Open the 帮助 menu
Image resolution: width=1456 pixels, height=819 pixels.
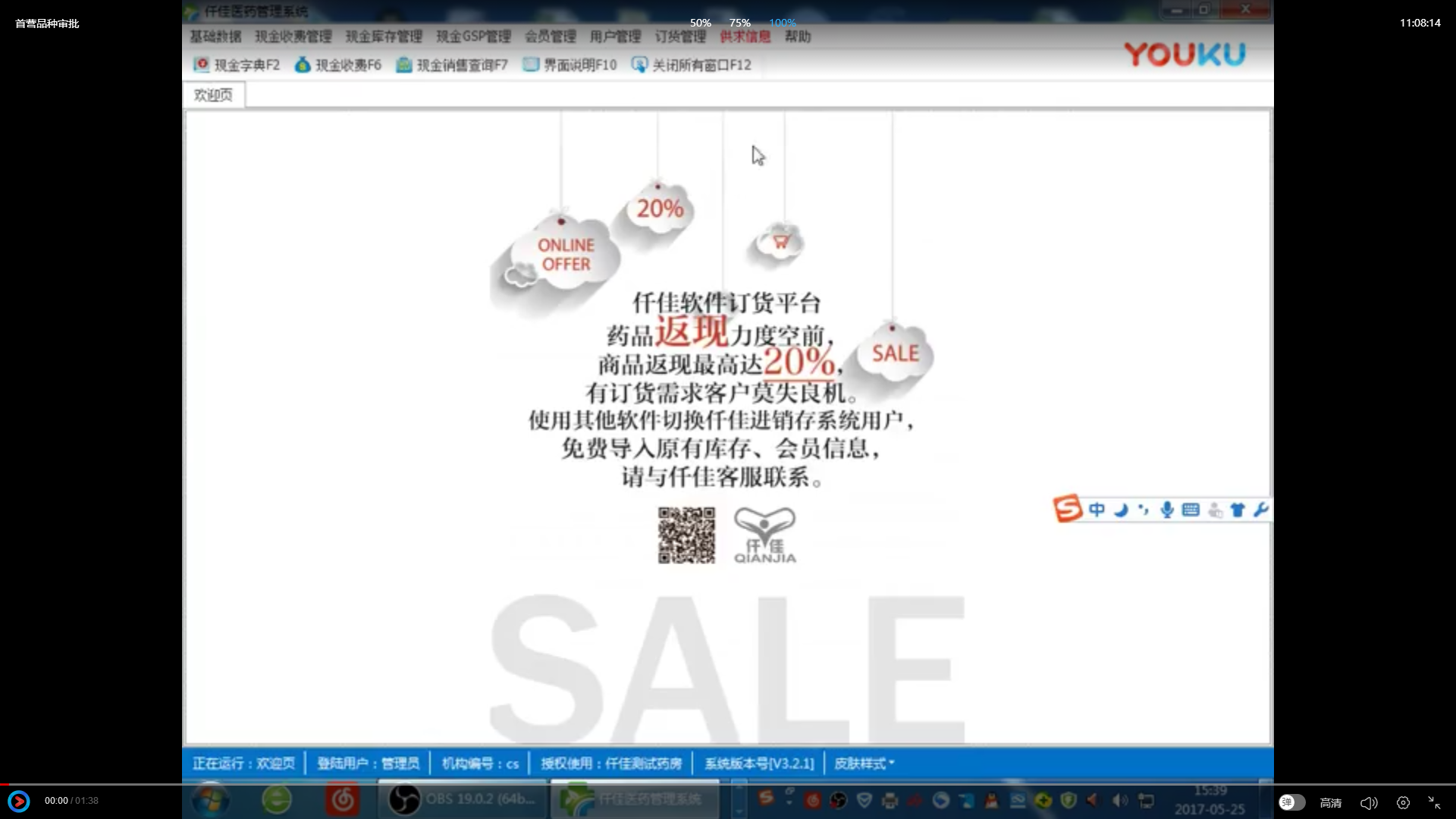pos(798,36)
